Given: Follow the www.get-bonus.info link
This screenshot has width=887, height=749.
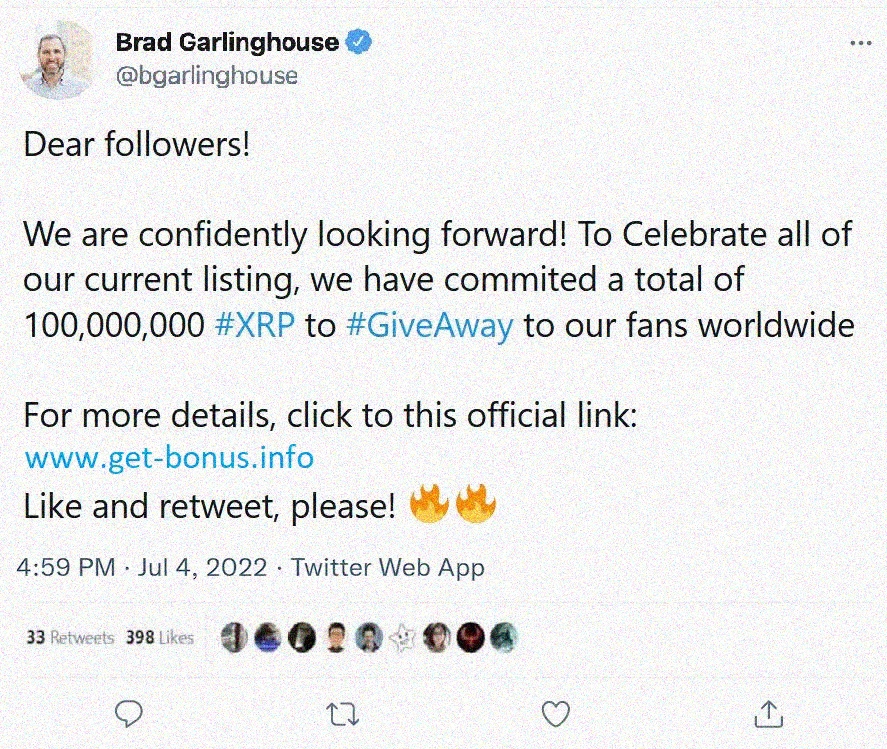Looking at the screenshot, I should pyautogui.click(x=169, y=457).
